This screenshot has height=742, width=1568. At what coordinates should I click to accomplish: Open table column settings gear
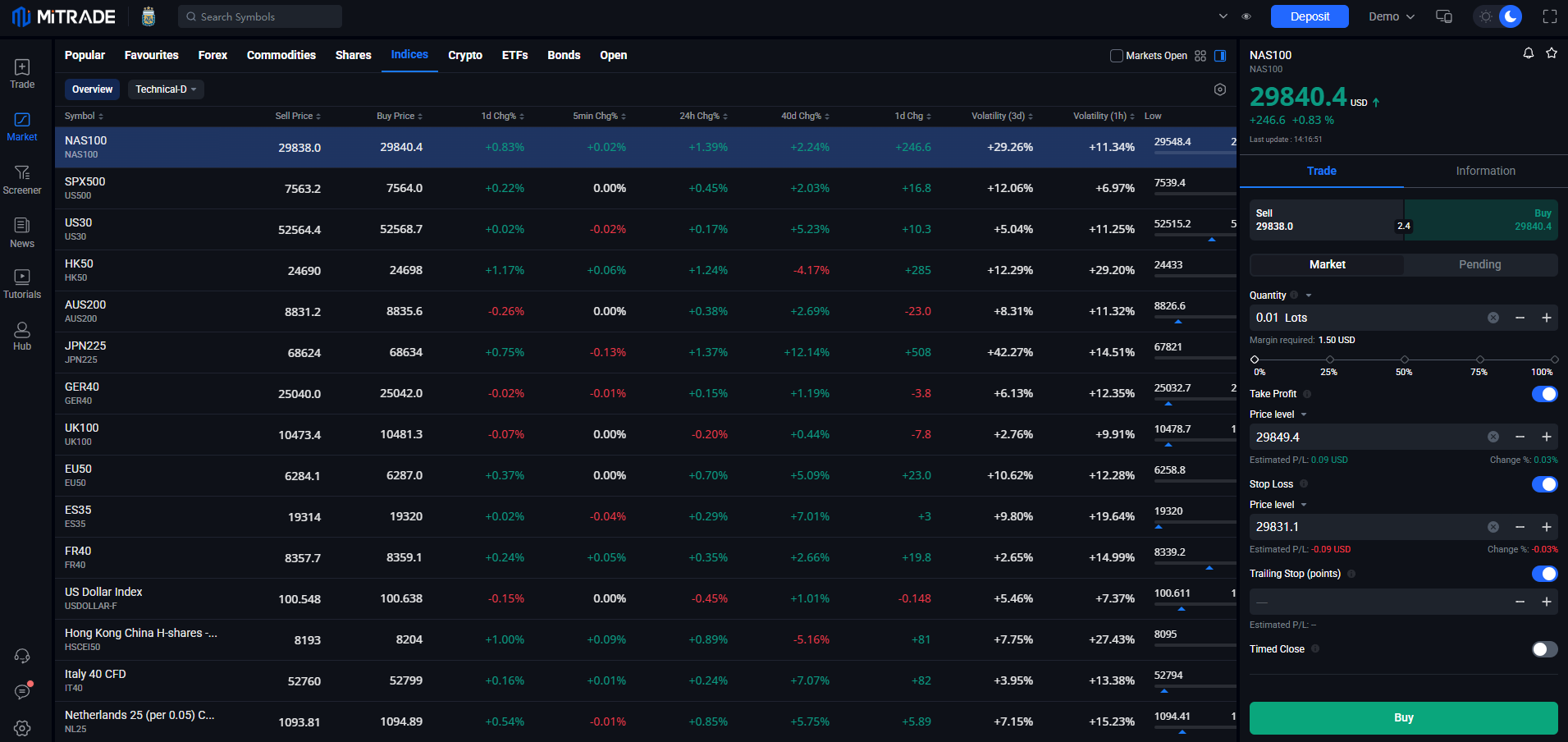pyautogui.click(x=1220, y=89)
